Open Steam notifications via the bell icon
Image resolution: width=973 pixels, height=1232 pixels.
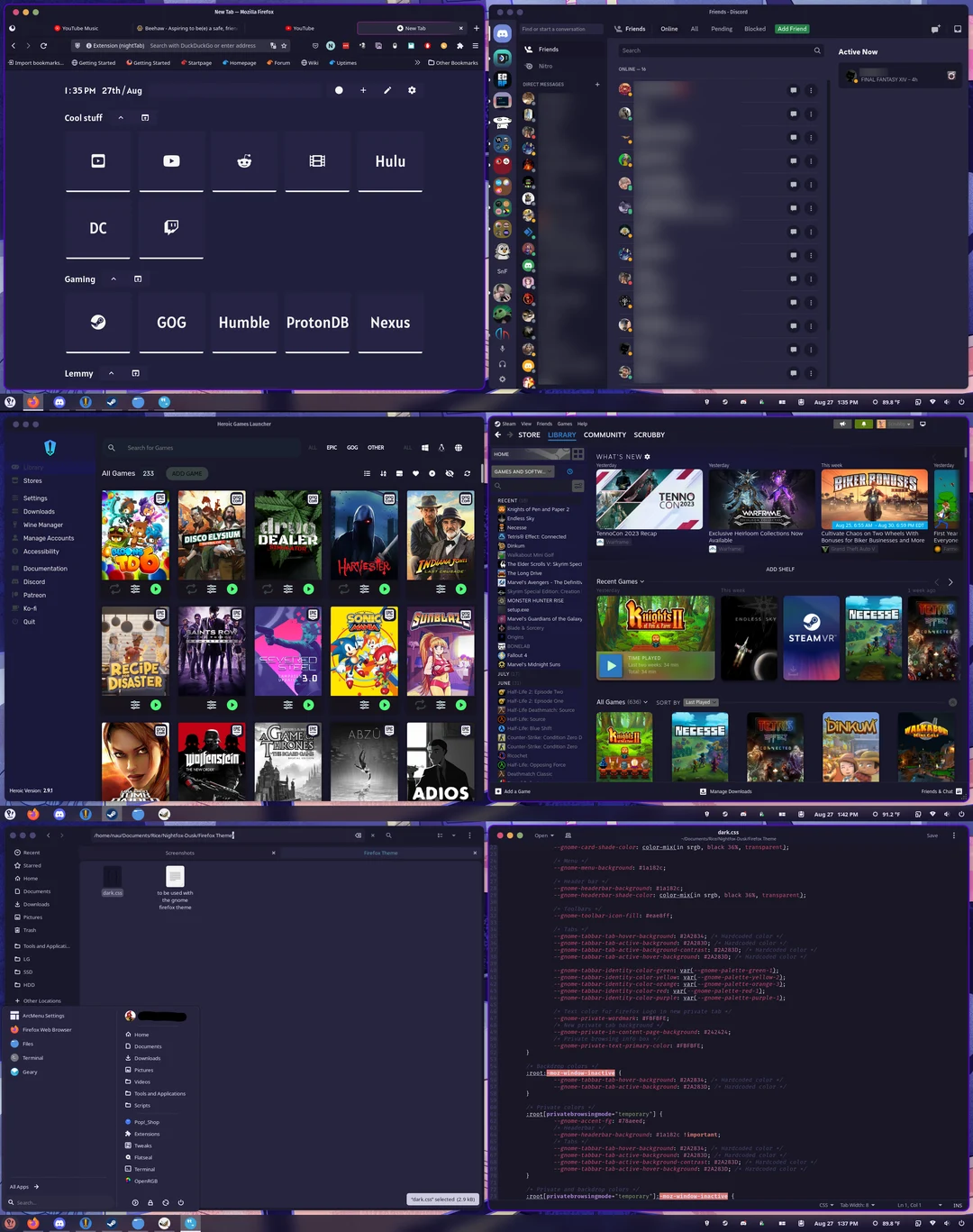(x=864, y=424)
